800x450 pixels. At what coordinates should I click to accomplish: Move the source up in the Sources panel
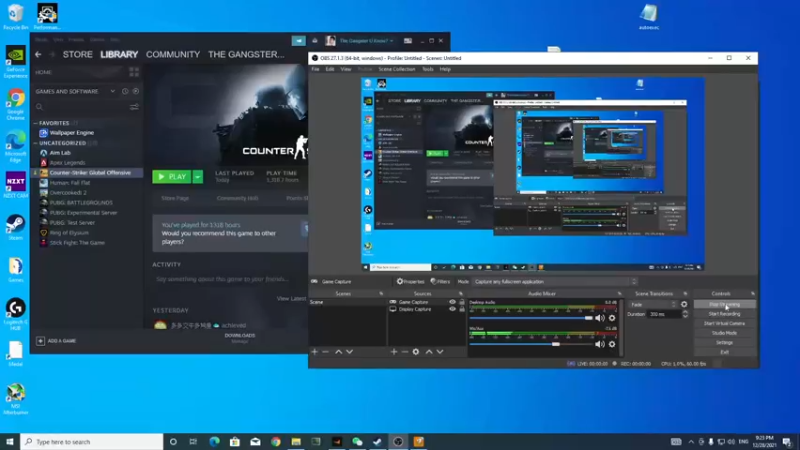coord(429,352)
